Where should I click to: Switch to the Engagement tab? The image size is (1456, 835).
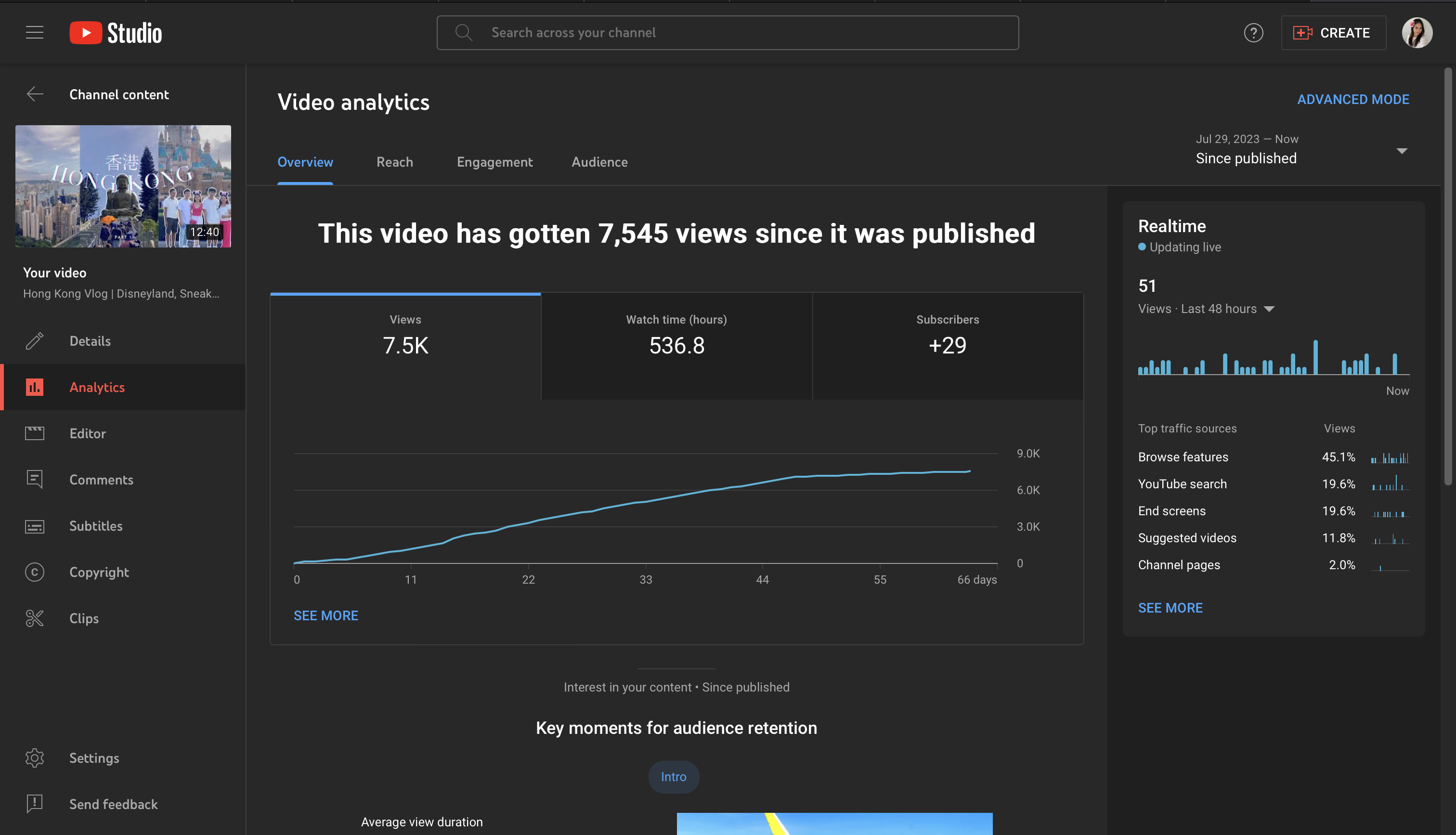(494, 162)
